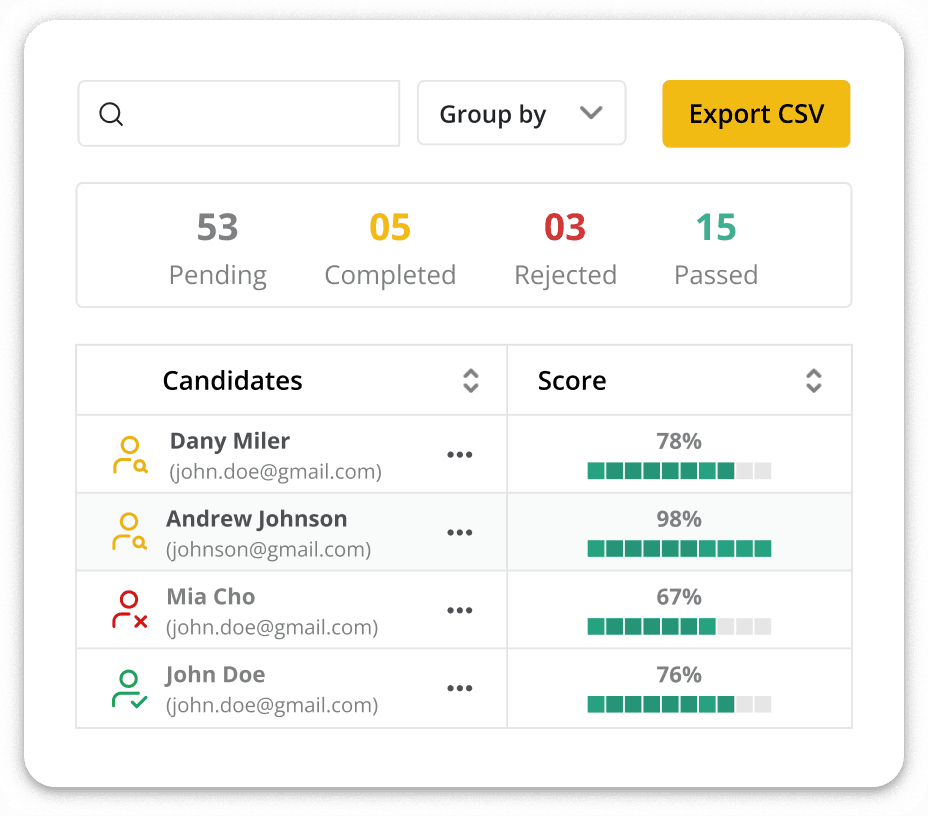Viewport: 928px width, 816px height.
Task: Show the Completed candidates stat
Action: click(x=390, y=246)
